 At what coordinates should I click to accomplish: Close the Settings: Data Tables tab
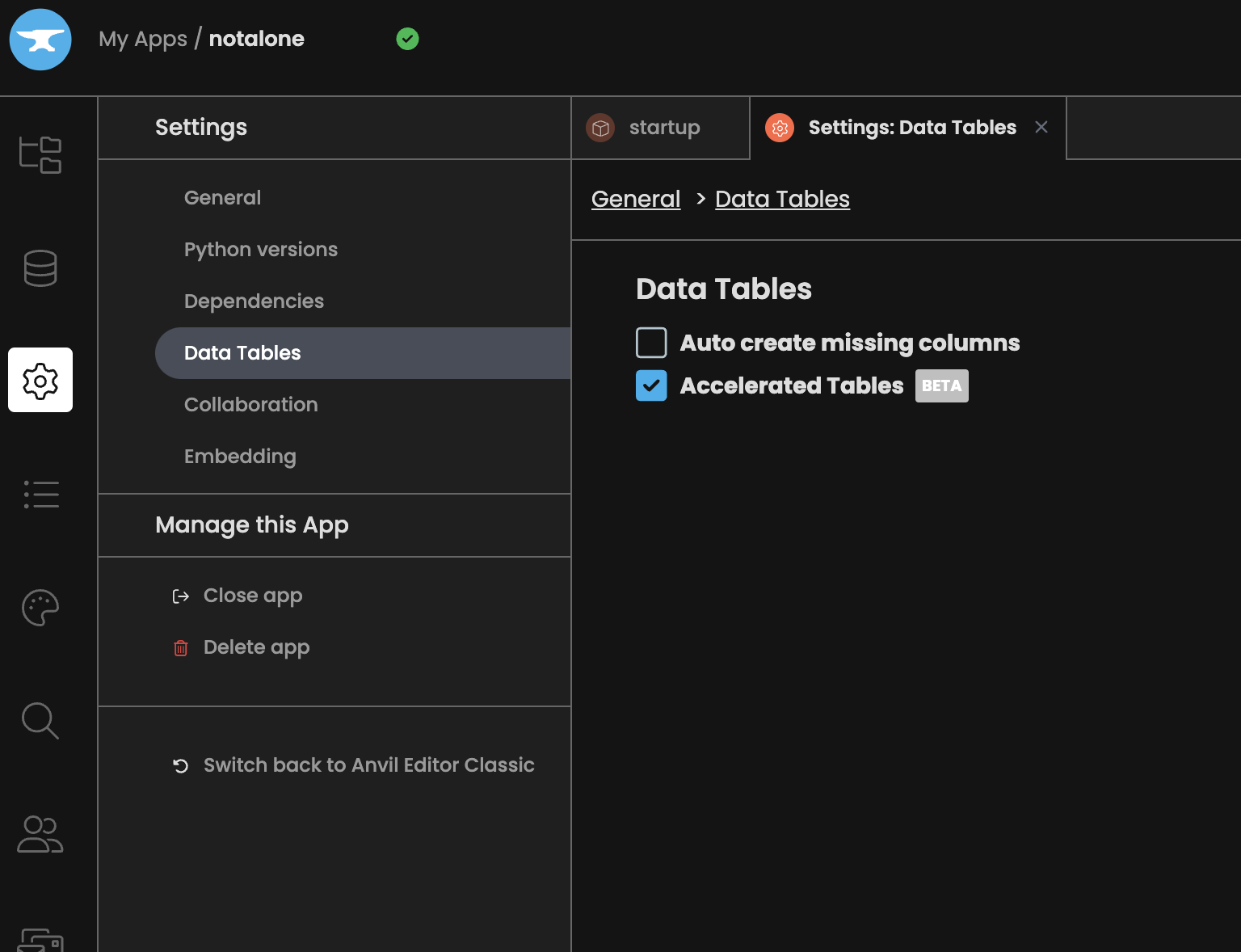coord(1041,127)
